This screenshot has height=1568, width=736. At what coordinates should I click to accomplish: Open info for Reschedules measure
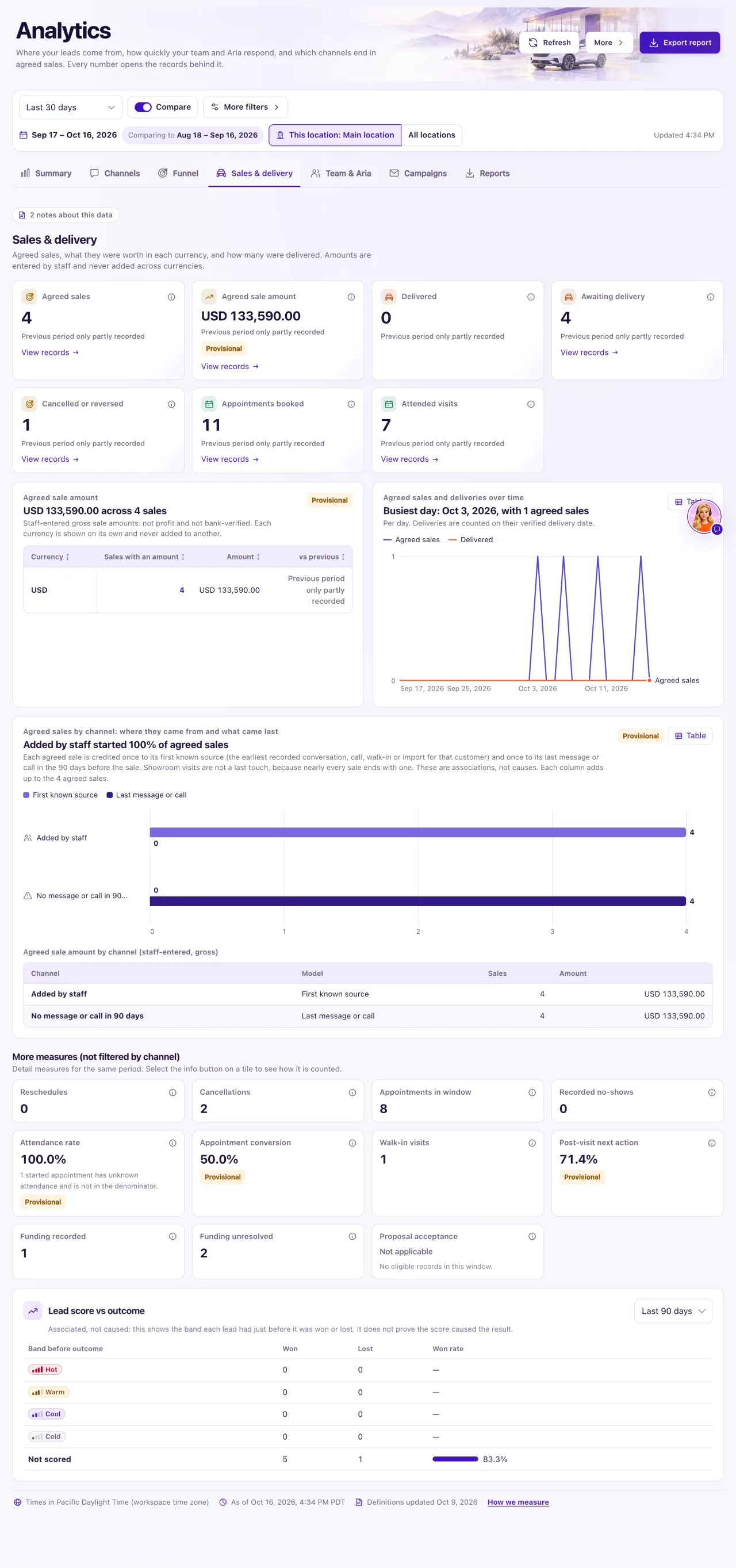(172, 1092)
